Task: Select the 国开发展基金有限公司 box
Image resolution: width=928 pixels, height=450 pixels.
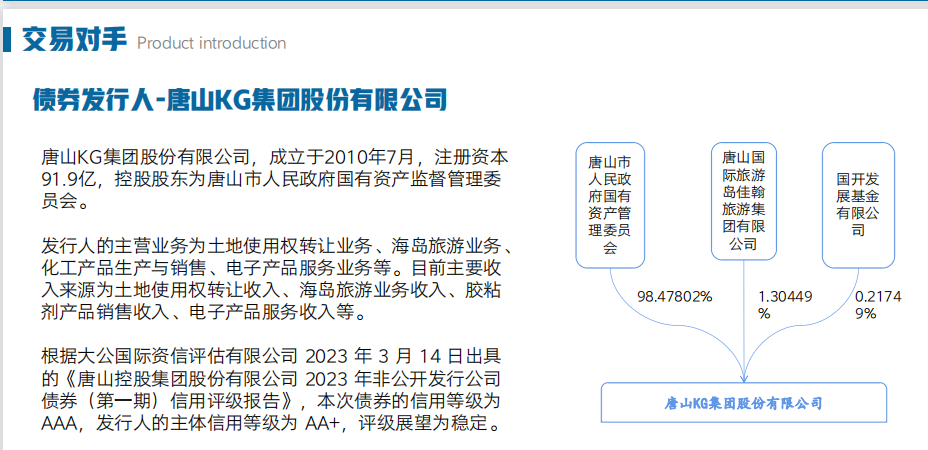Action: [x=858, y=204]
